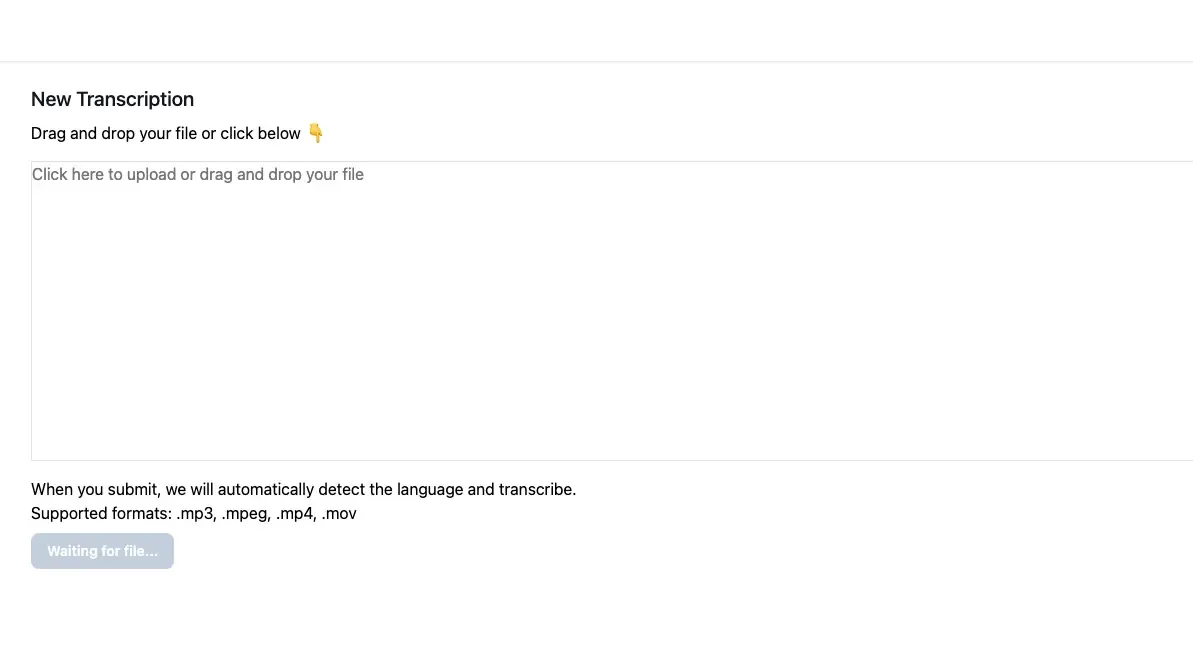Click the '.mp4' format label

[296, 514]
